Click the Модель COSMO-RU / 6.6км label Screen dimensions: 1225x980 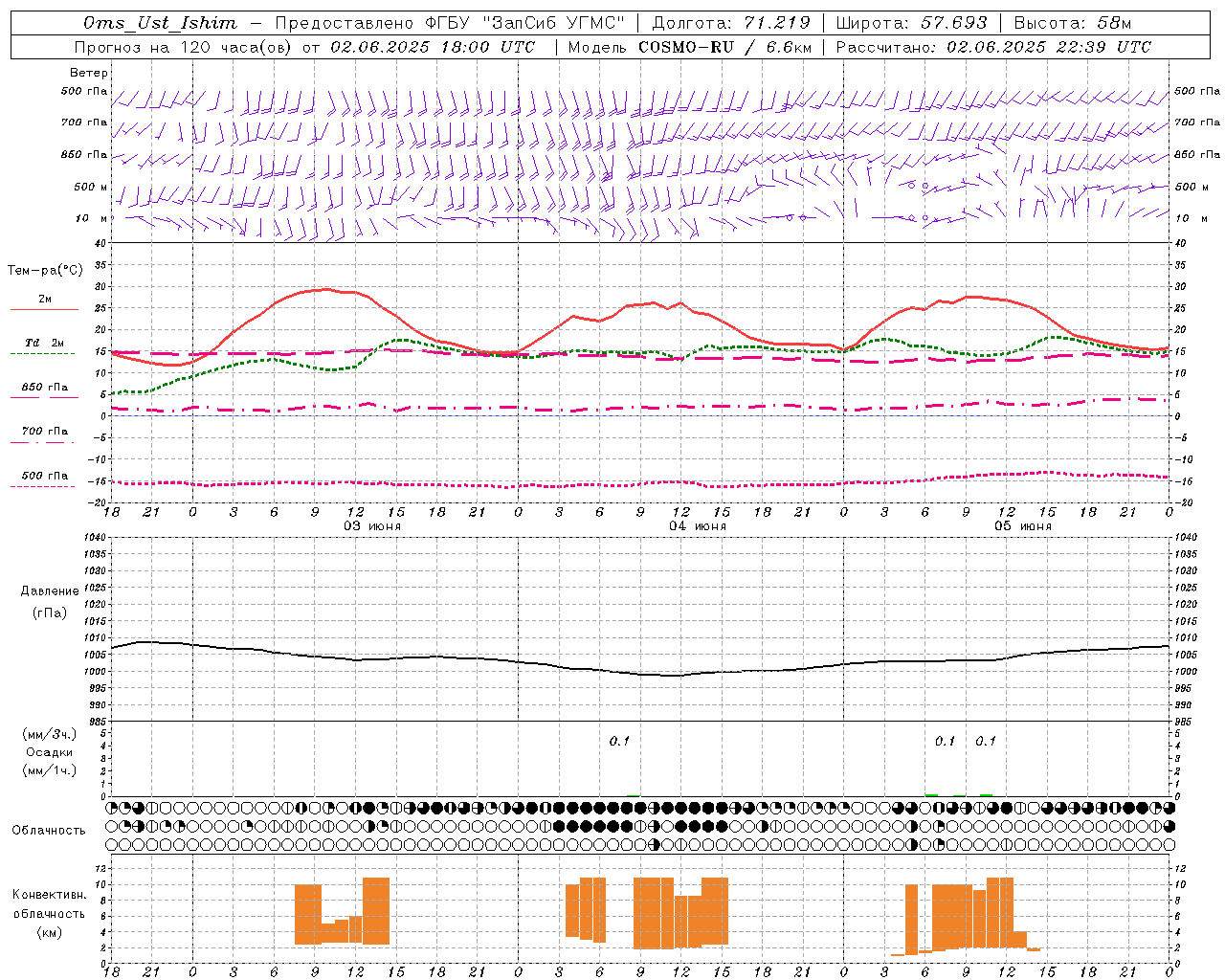click(x=689, y=47)
